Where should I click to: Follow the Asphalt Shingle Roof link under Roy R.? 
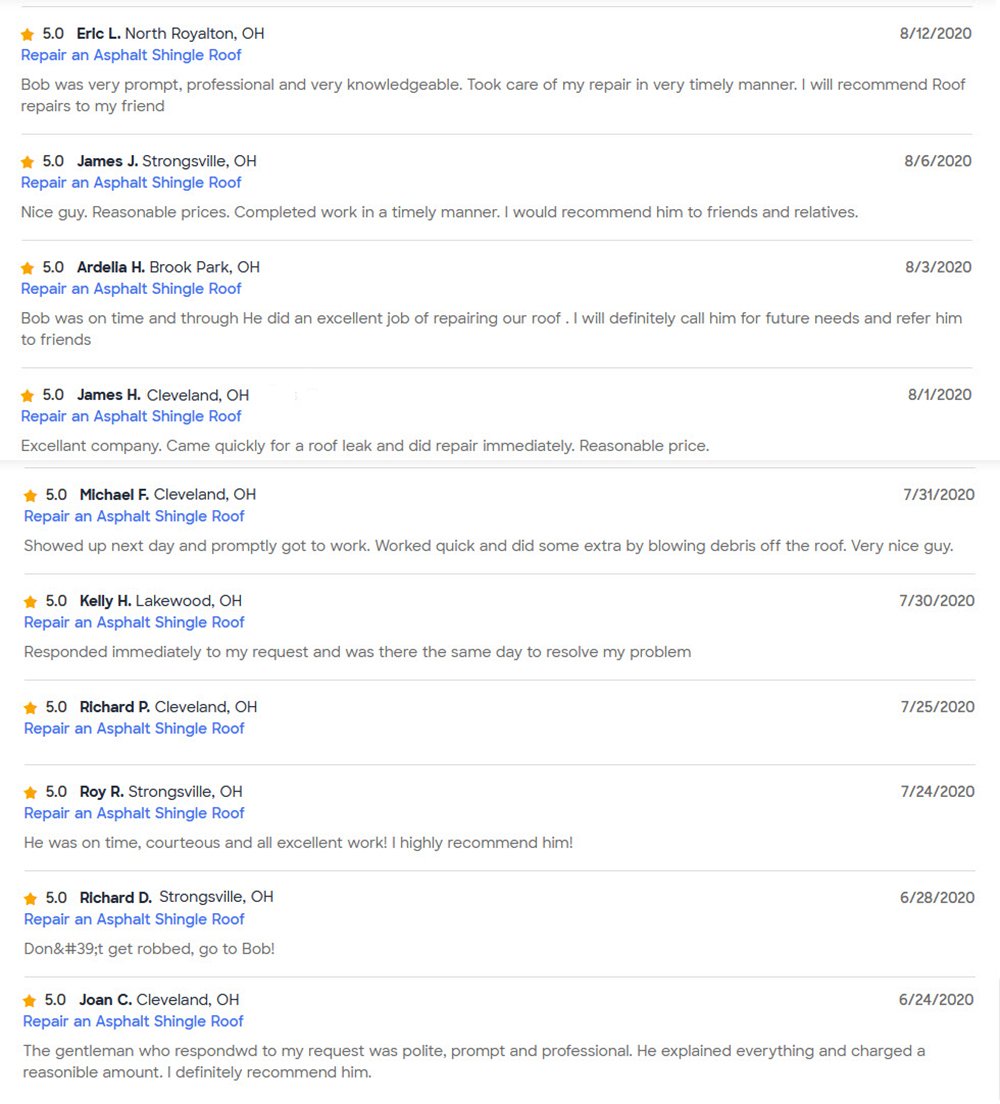[134, 813]
